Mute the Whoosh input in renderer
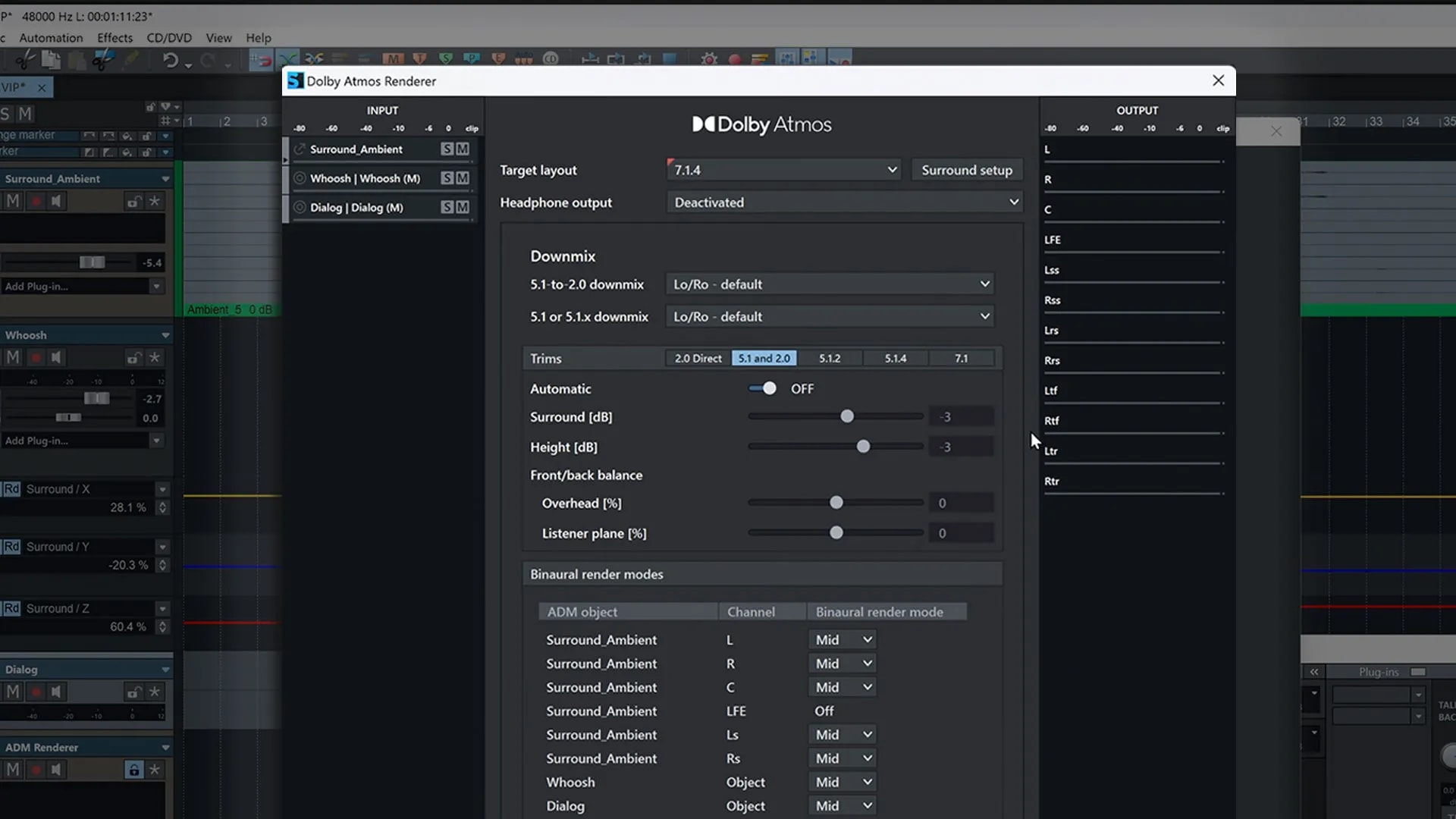Screen dimensions: 1456x819 (x=463, y=178)
